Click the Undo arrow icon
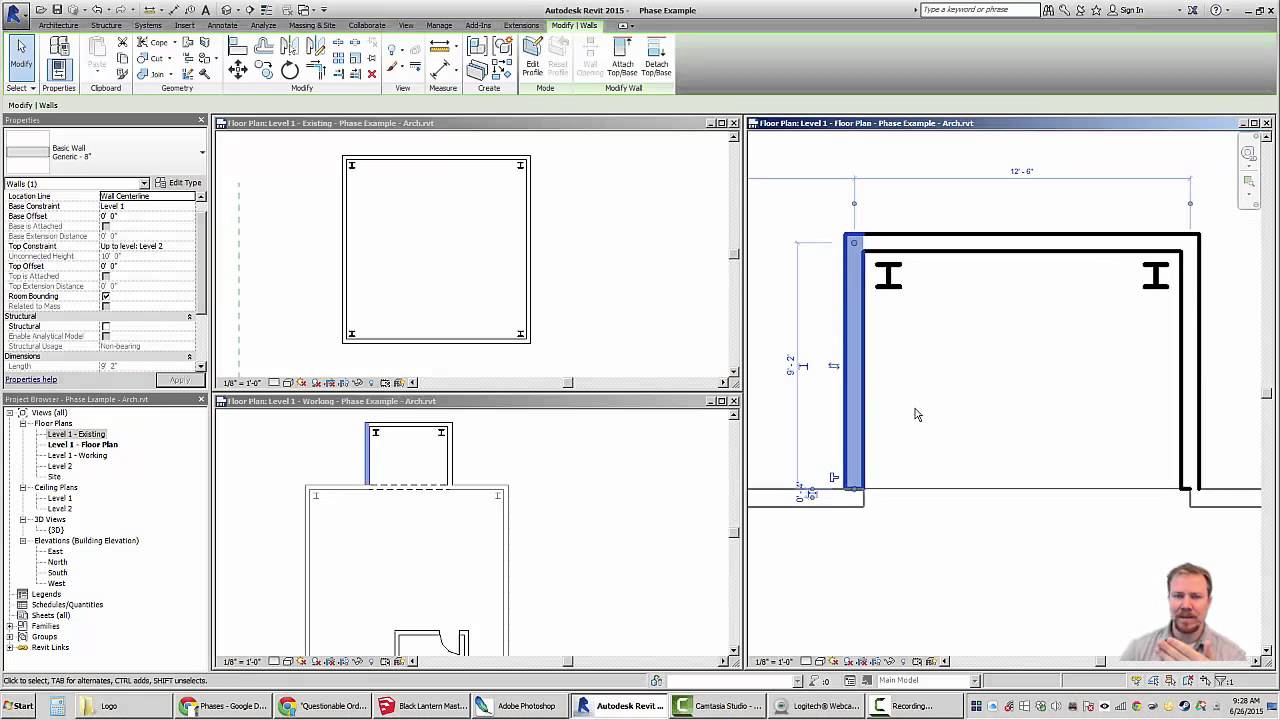The height and width of the screenshot is (720, 1280). coord(98,10)
